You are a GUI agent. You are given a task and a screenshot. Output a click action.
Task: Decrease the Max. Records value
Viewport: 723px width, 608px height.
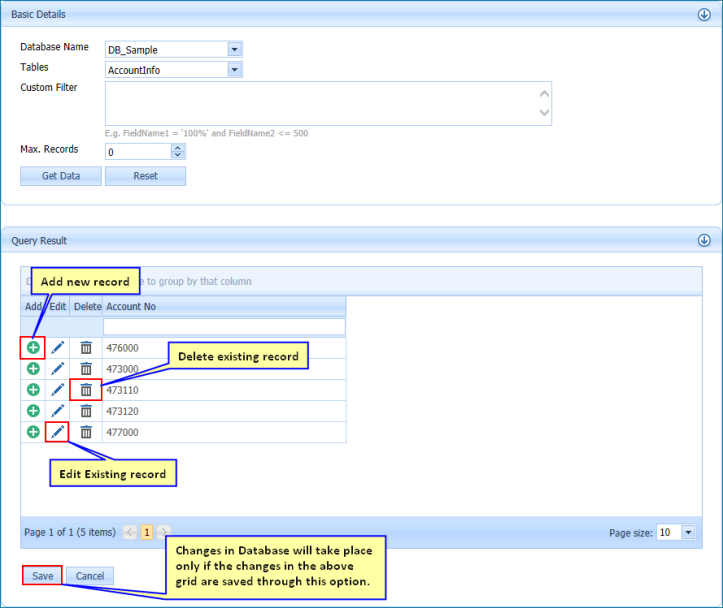tap(178, 155)
